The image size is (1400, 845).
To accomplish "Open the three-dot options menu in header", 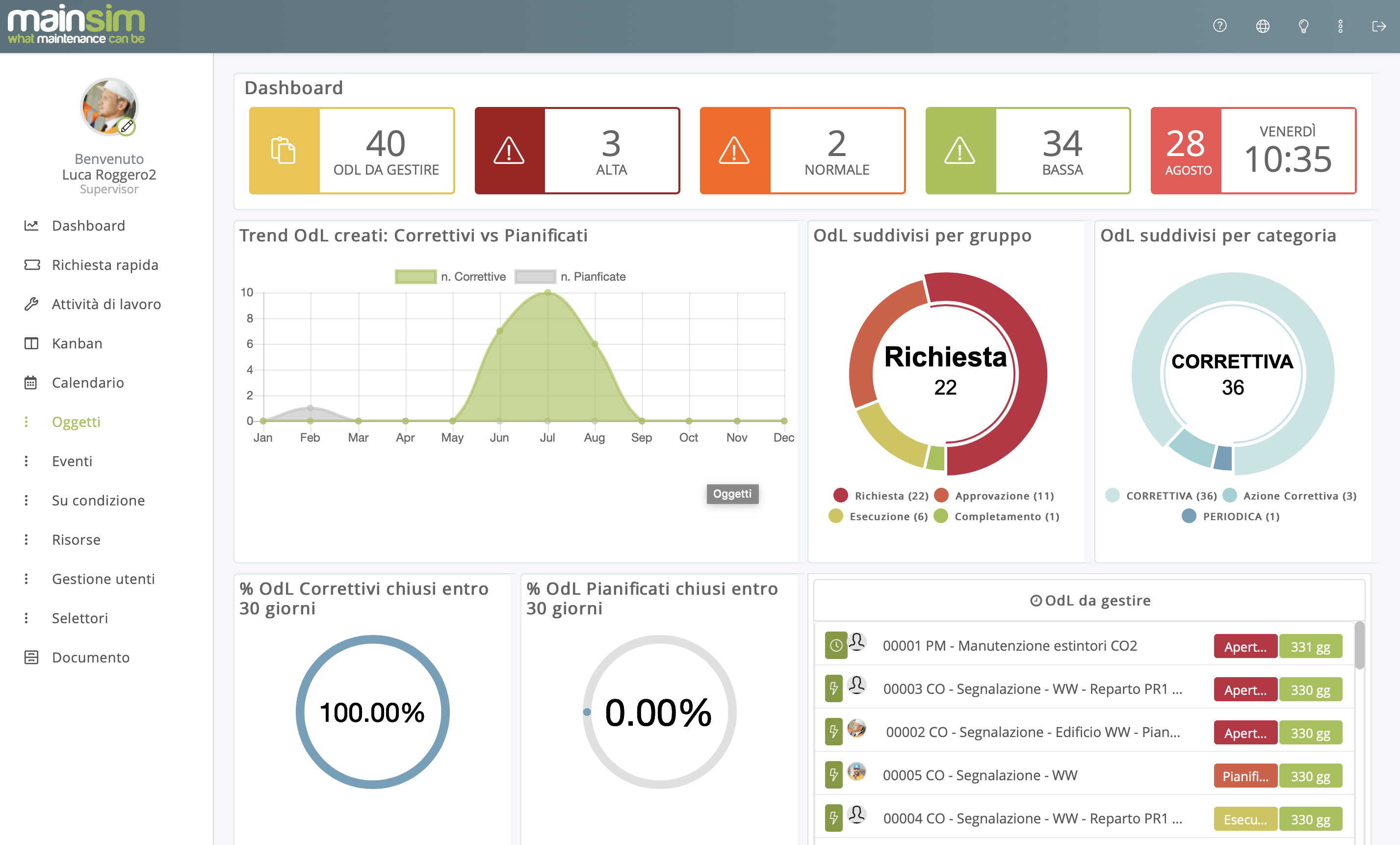I will [1340, 26].
